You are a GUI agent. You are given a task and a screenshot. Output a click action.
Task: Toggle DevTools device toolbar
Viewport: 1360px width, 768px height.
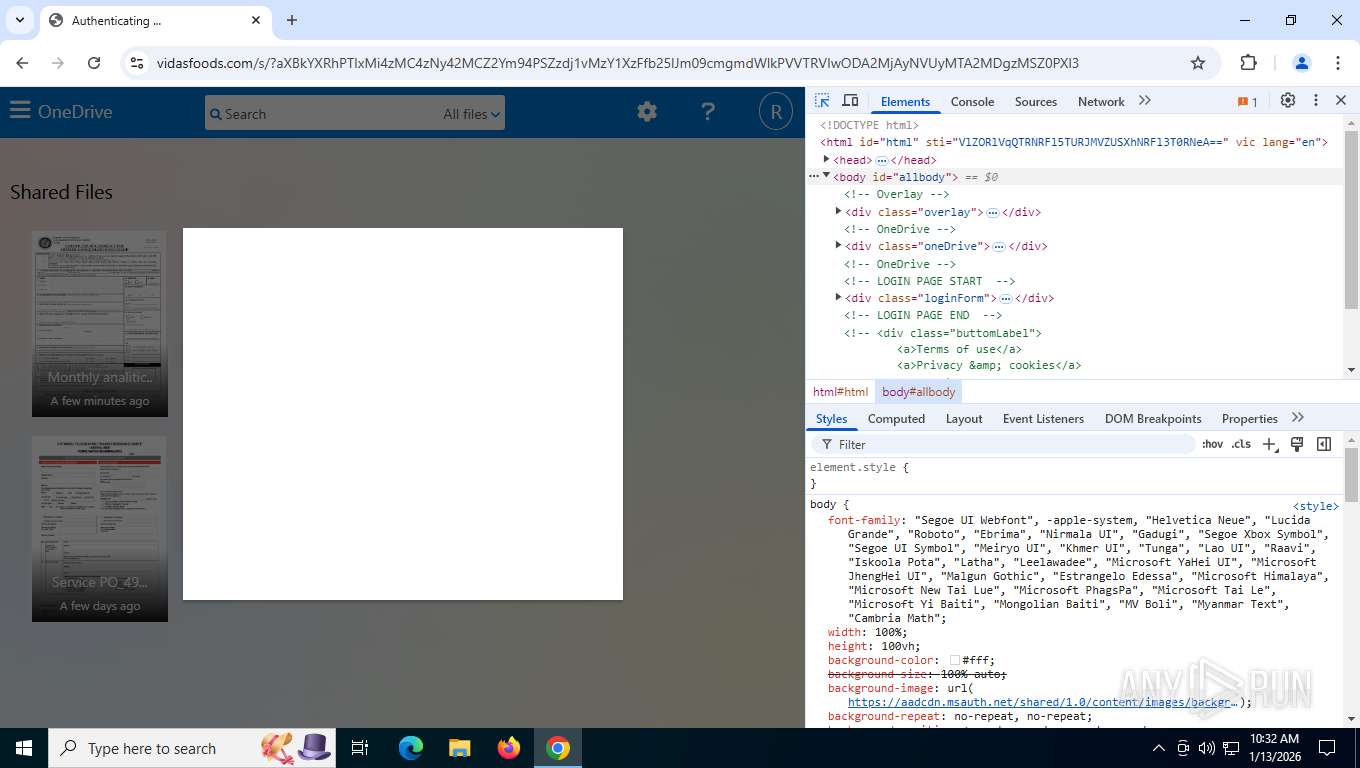pyautogui.click(x=850, y=101)
